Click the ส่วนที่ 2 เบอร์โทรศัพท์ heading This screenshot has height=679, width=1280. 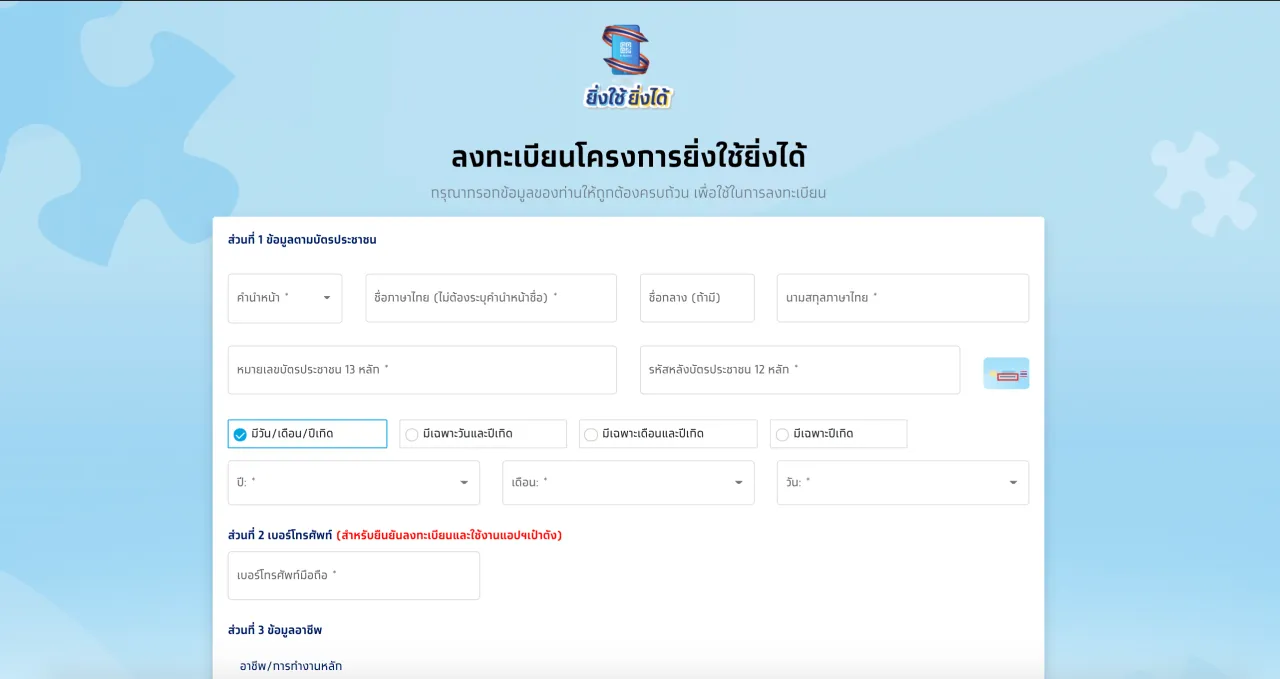pyautogui.click(x=280, y=535)
